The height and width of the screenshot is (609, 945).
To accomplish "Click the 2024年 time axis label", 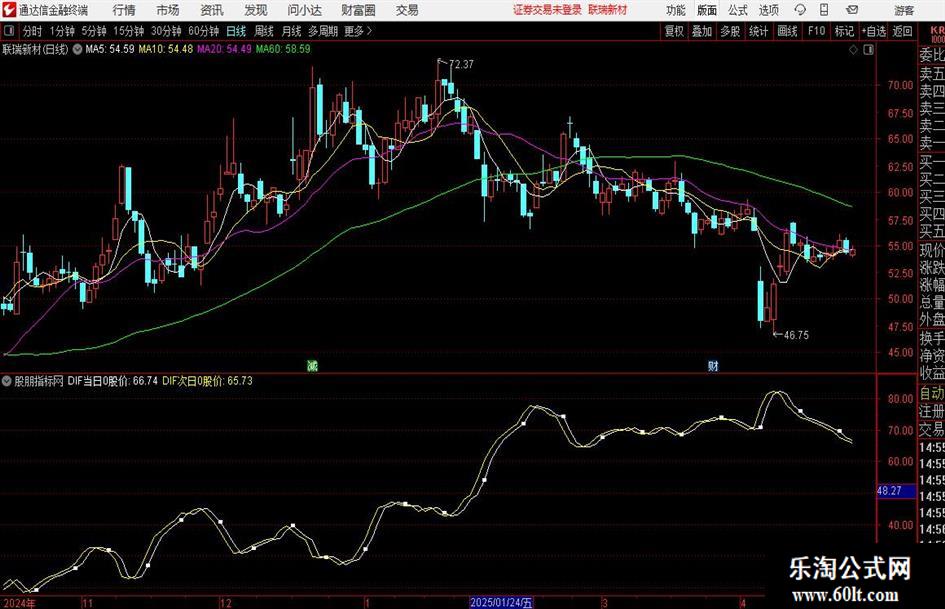I will [x=19, y=602].
